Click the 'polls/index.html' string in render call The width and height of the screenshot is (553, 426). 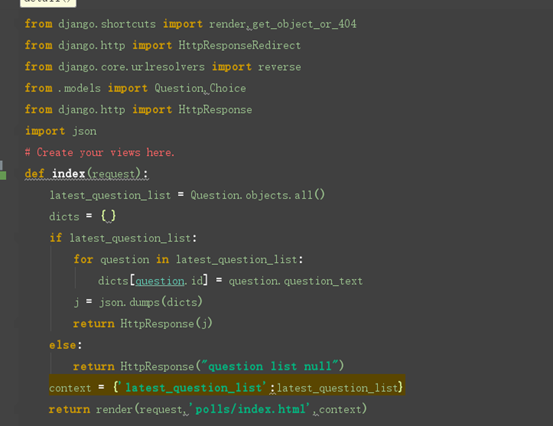[x=250, y=409]
